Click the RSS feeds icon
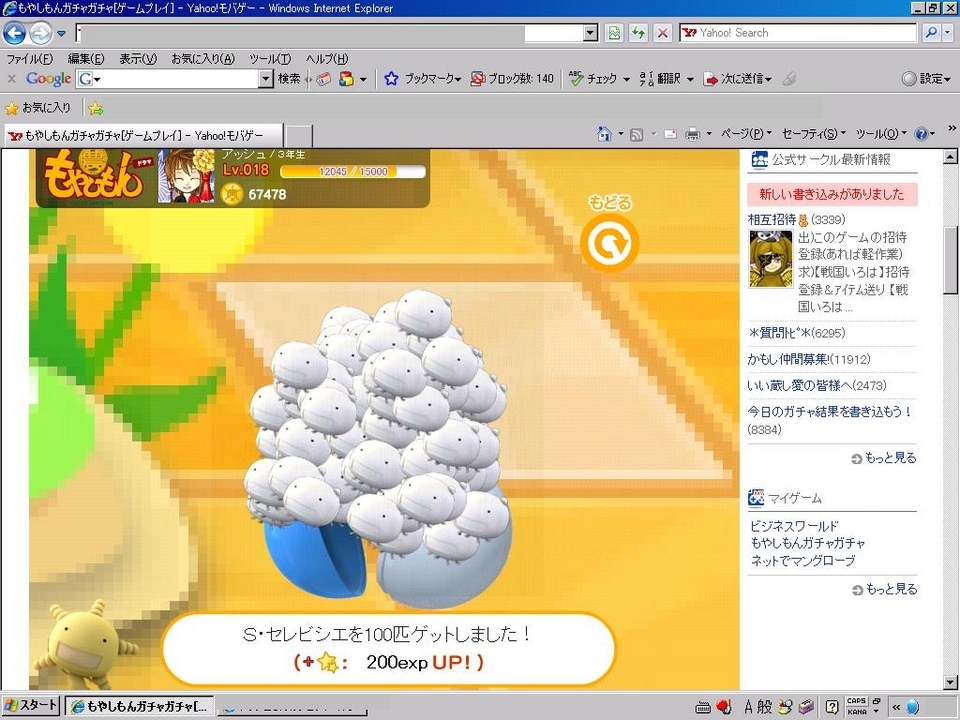960x720 pixels. pos(637,134)
